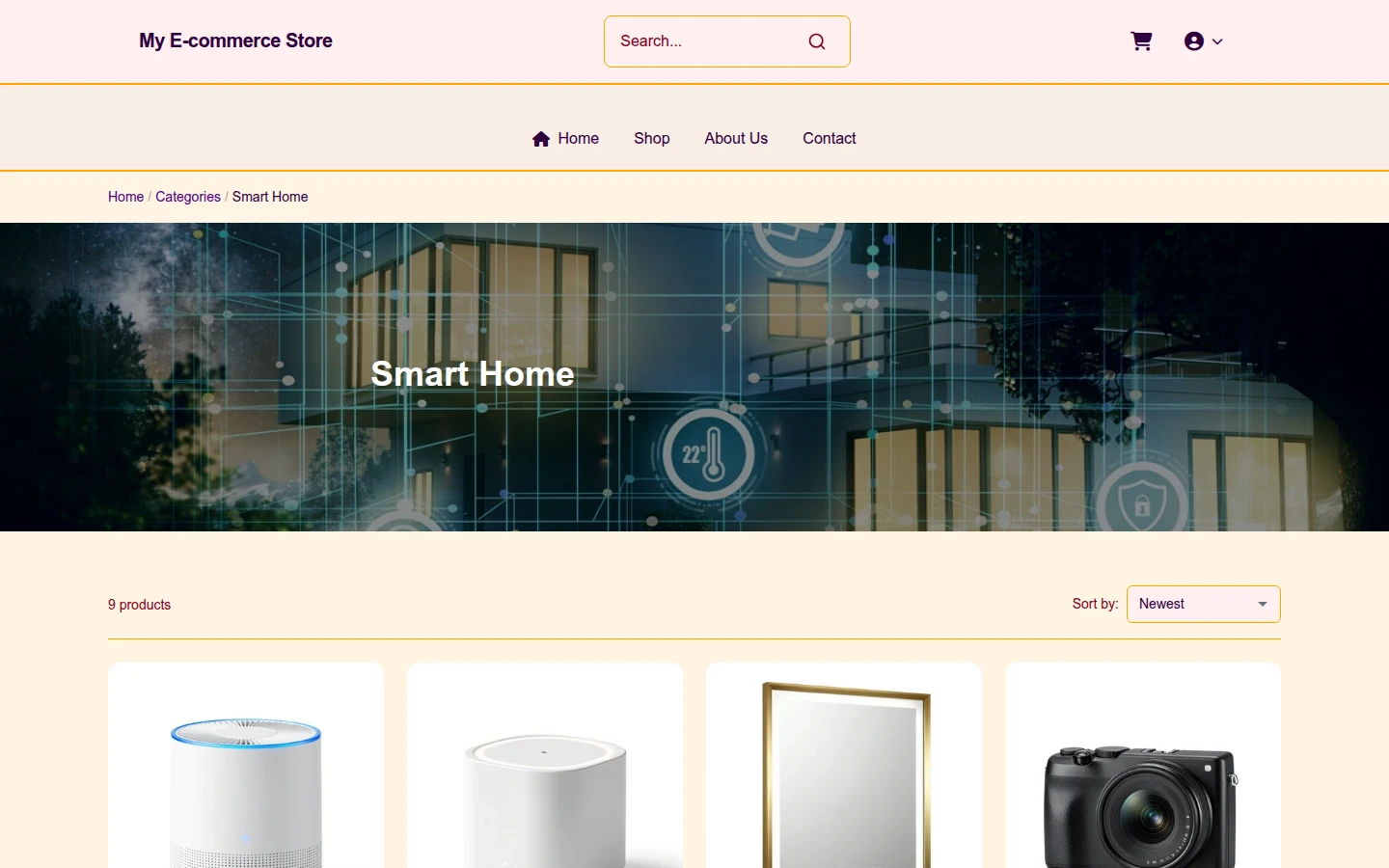This screenshot has width=1389, height=868.
Task: Select Contact in the navigation bar
Action: (830, 139)
